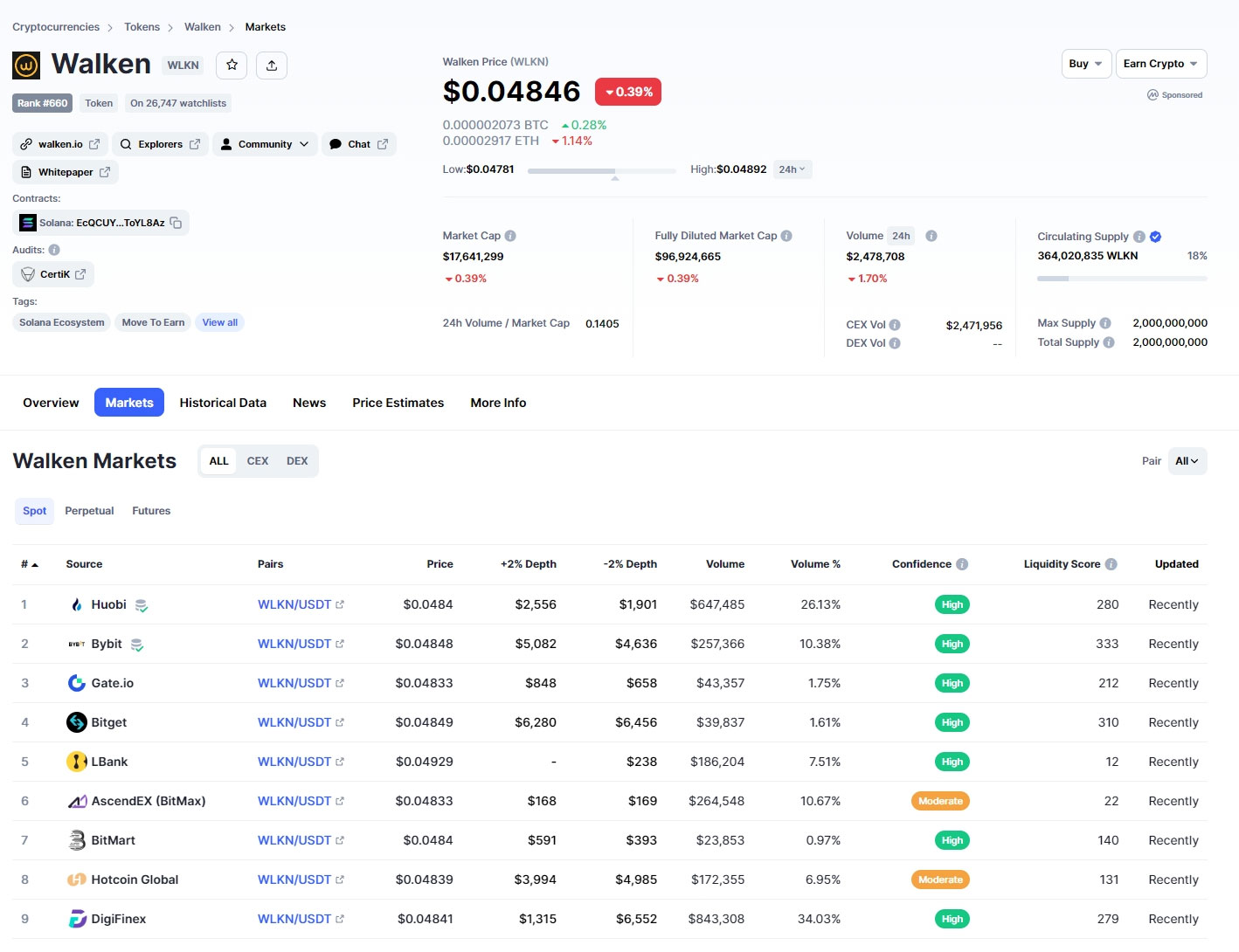Click the DigiFinex exchange logo
This screenshot has height=952, width=1239.
77,919
